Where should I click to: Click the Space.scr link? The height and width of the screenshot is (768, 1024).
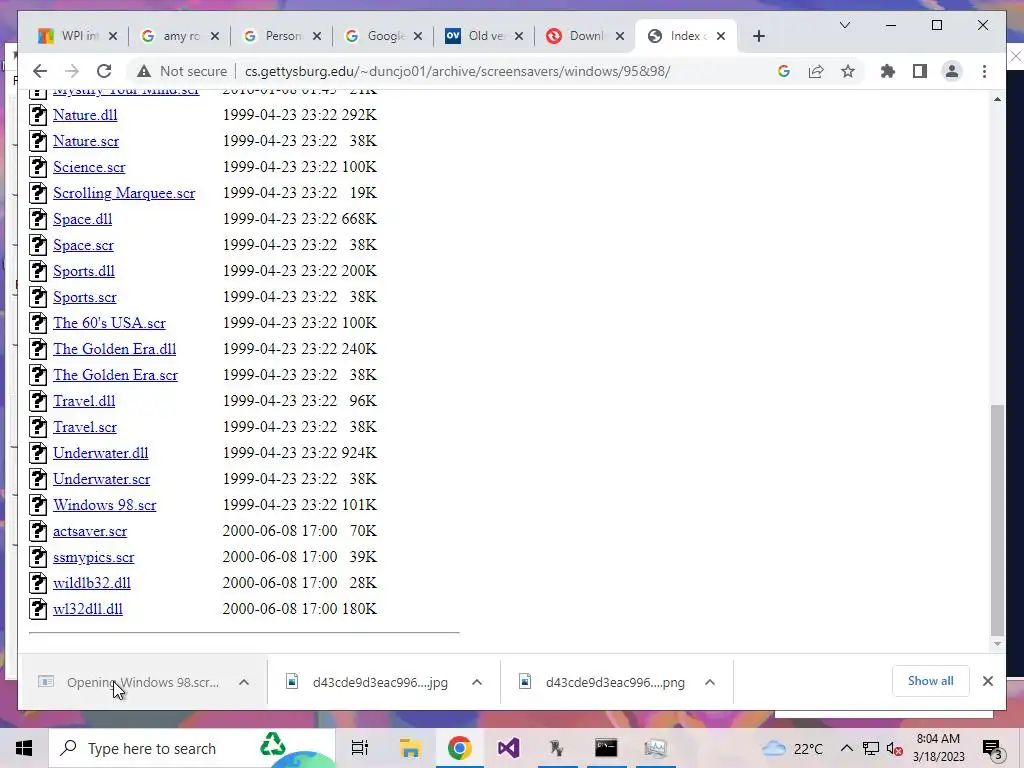point(83,245)
